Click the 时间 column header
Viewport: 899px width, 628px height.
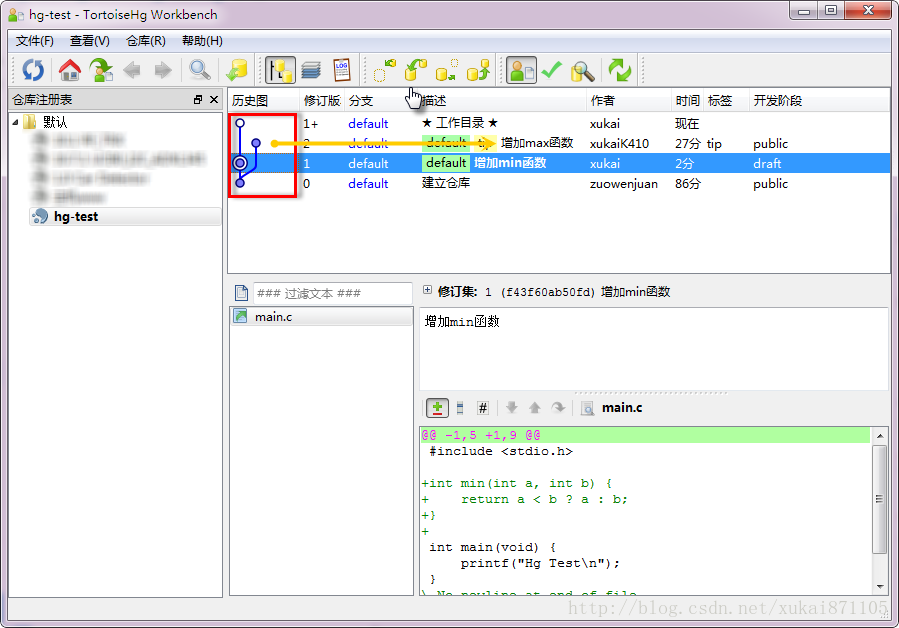click(x=687, y=101)
